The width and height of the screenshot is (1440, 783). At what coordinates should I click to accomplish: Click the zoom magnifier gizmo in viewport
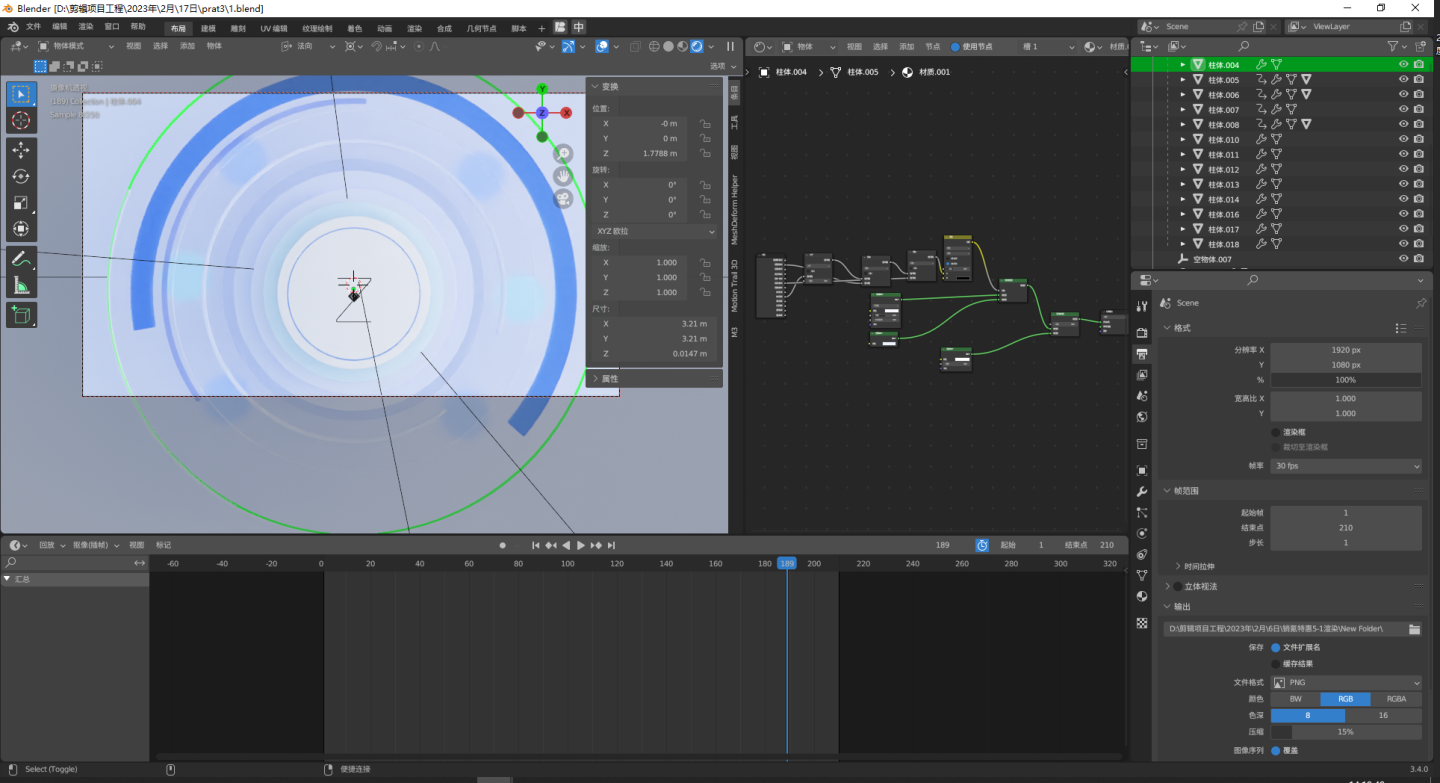click(x=564, y=153)
